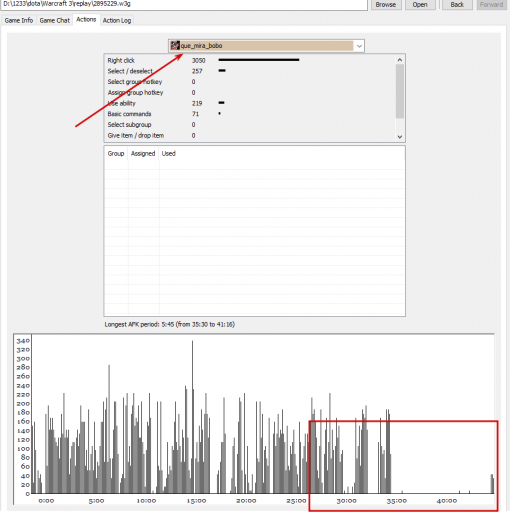Click the 340 label on the APM axis
This screenshot has height=512, width=510.
click(x=23, y=341)
